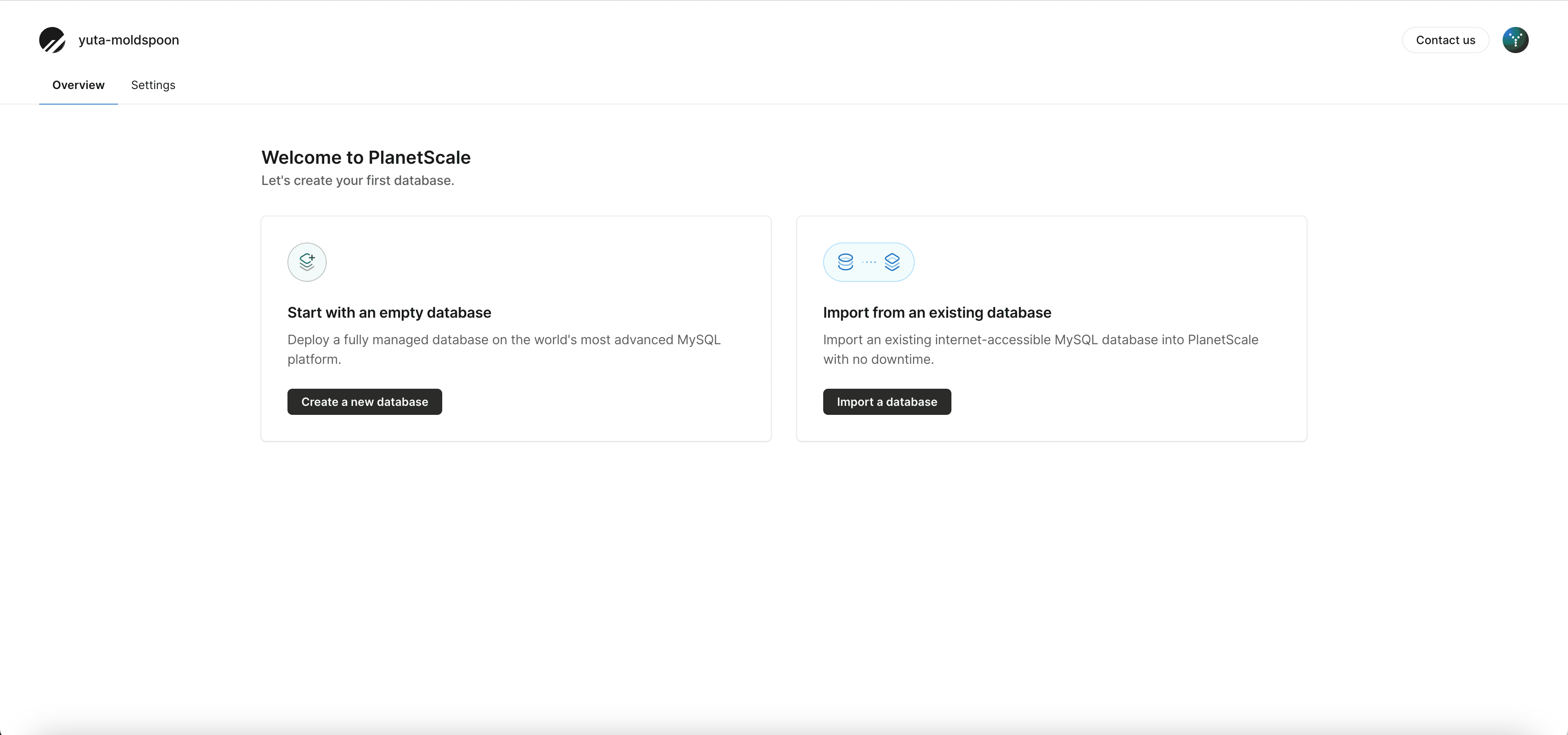Click the Contact us button
Screen dimensions: 1568x735
1445,40
